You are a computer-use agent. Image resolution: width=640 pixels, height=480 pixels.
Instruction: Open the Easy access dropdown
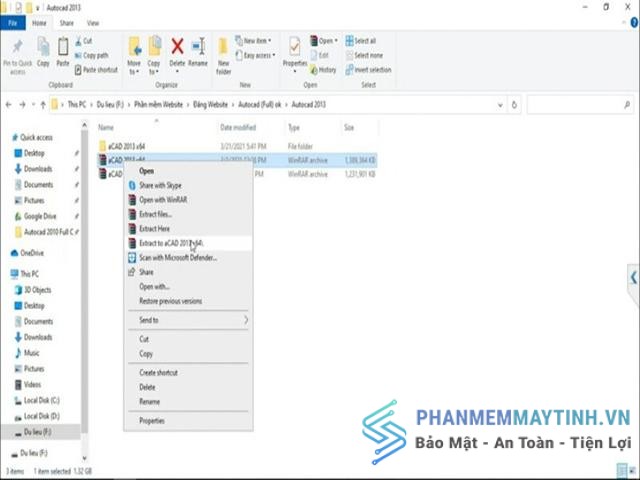click(256, 55)
